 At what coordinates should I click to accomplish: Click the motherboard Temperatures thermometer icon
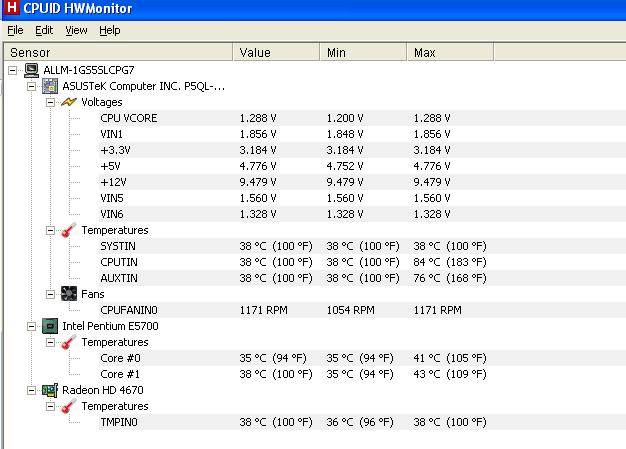click(69, 230)
